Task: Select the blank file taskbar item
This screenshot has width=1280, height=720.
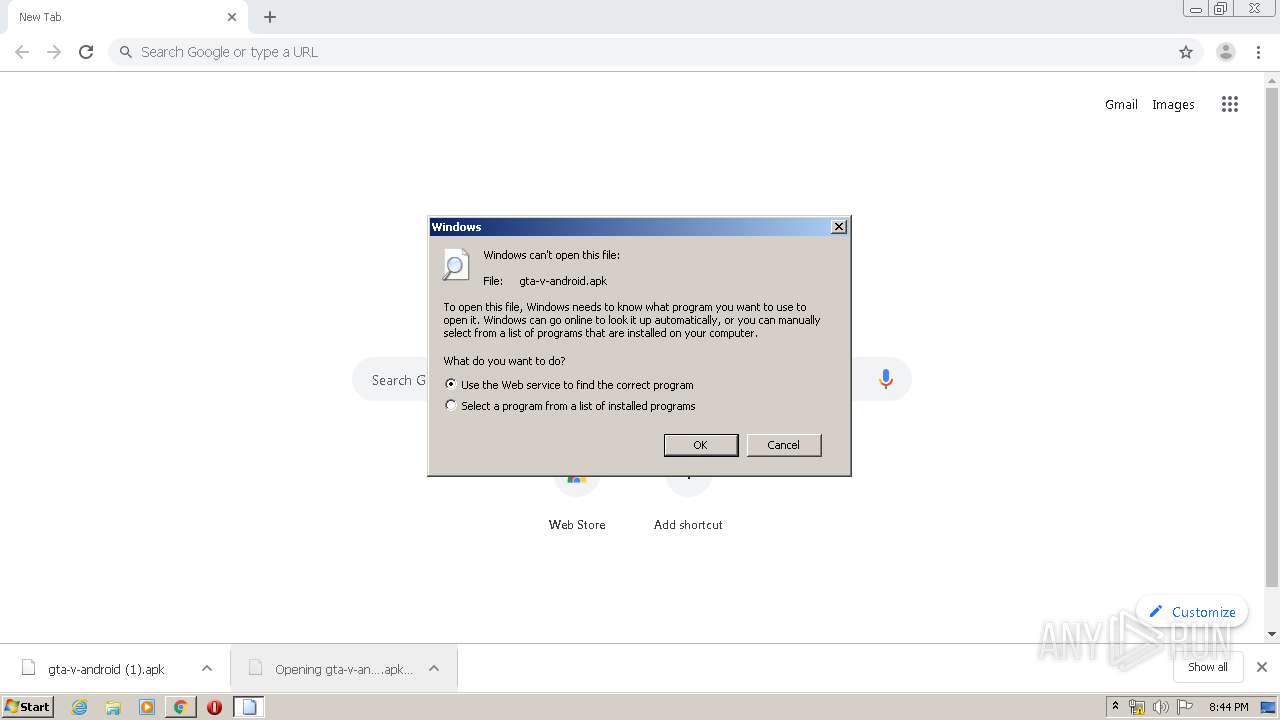Action: click(x=249, y=707)
